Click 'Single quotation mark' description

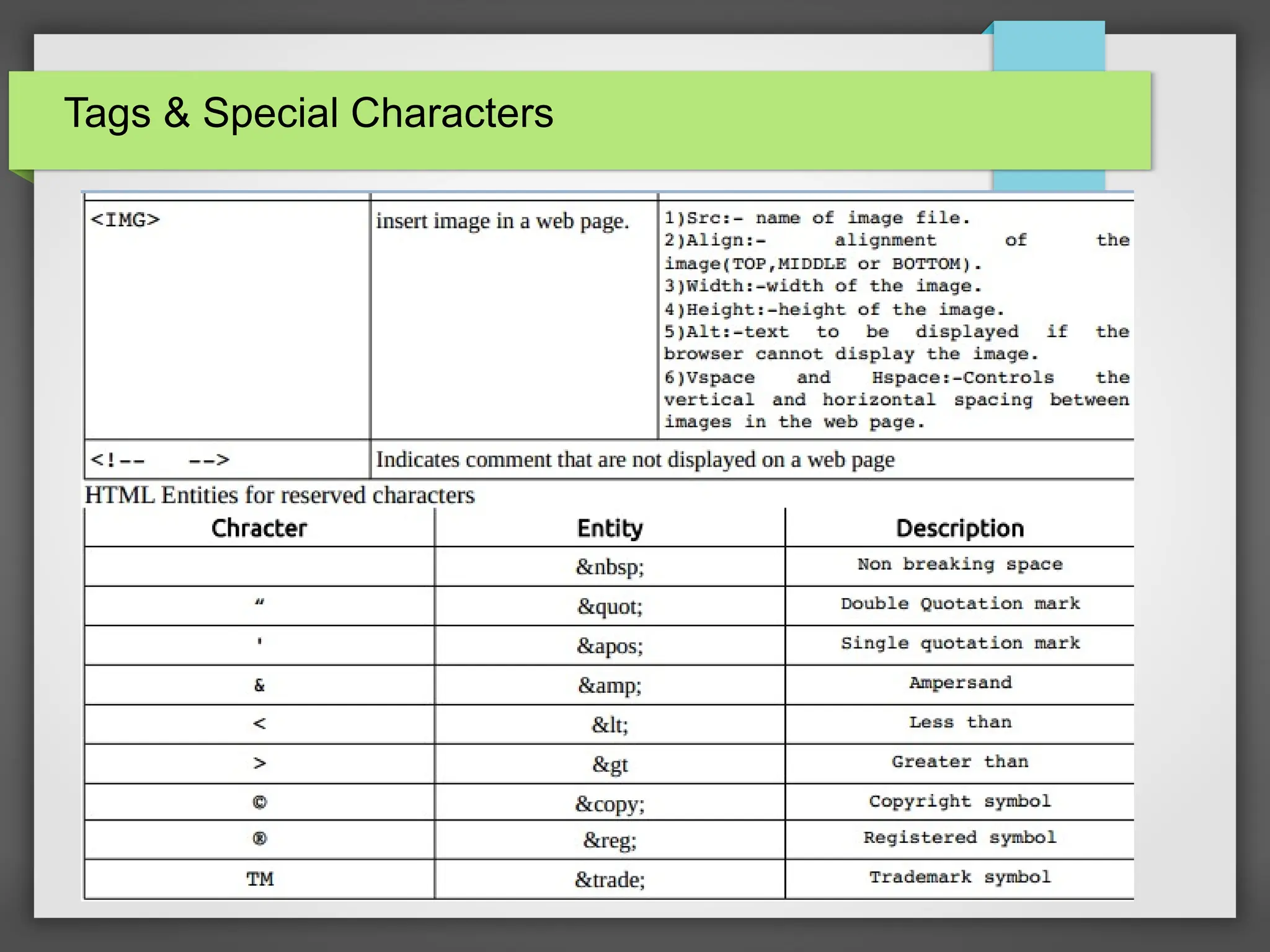[x=960, y=643]
